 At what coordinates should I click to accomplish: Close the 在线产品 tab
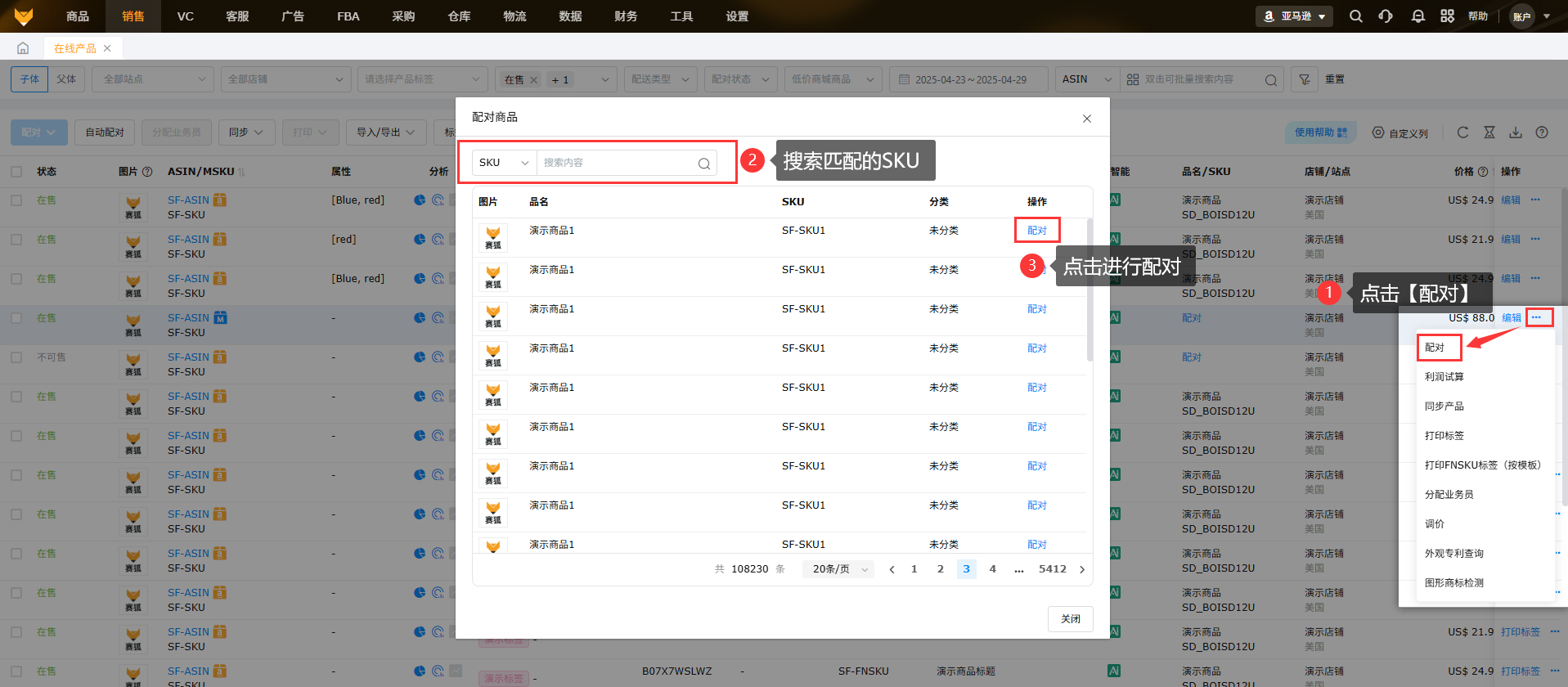click(x=107, y=48)
